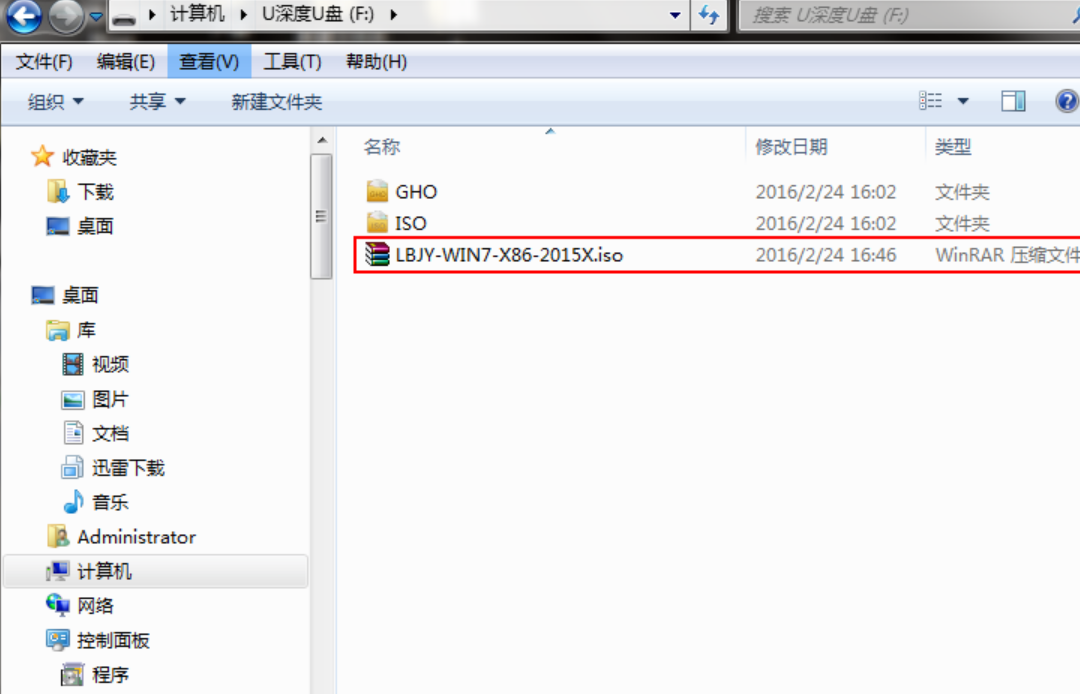This screenshot has width=1080, height=694.
Task: Open 控制面板 in the navigation pane
Action: 113,640
